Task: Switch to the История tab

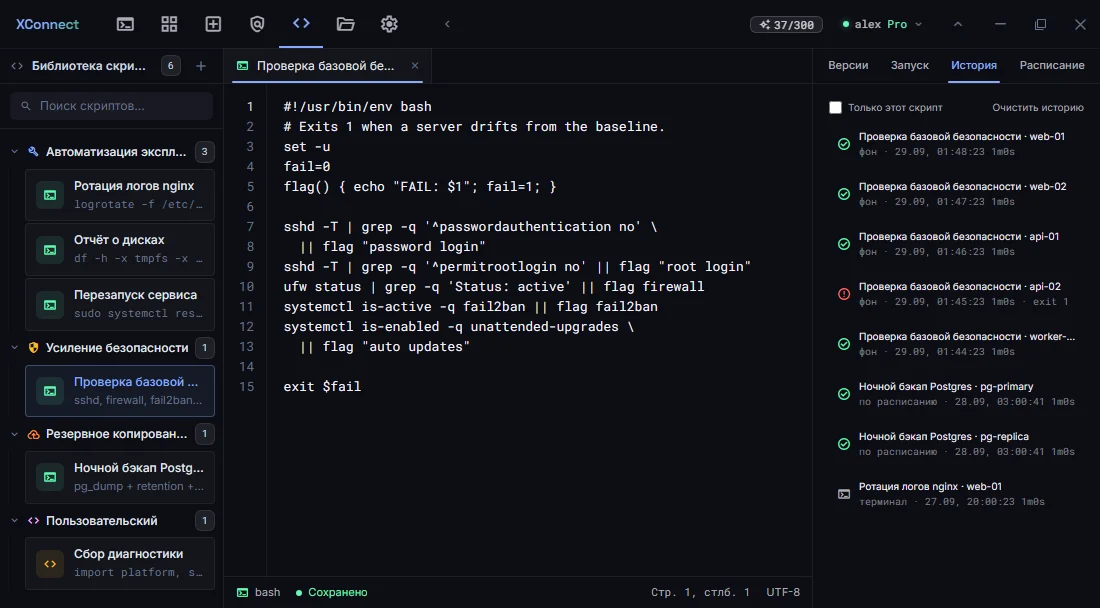Action: (974, 65)
